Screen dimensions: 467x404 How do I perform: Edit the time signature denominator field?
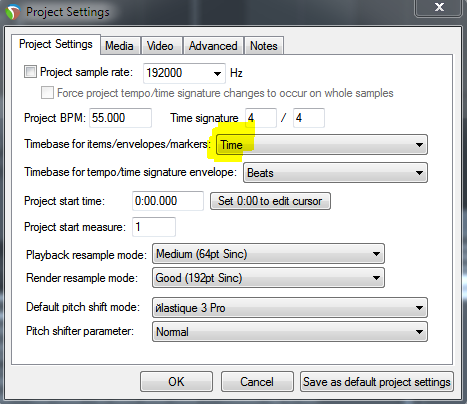[x=309, y=118]
